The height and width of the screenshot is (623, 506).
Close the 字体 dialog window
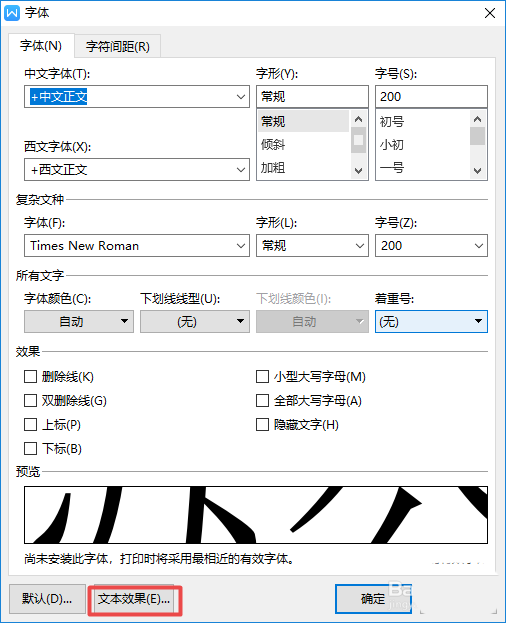(490, 13)
